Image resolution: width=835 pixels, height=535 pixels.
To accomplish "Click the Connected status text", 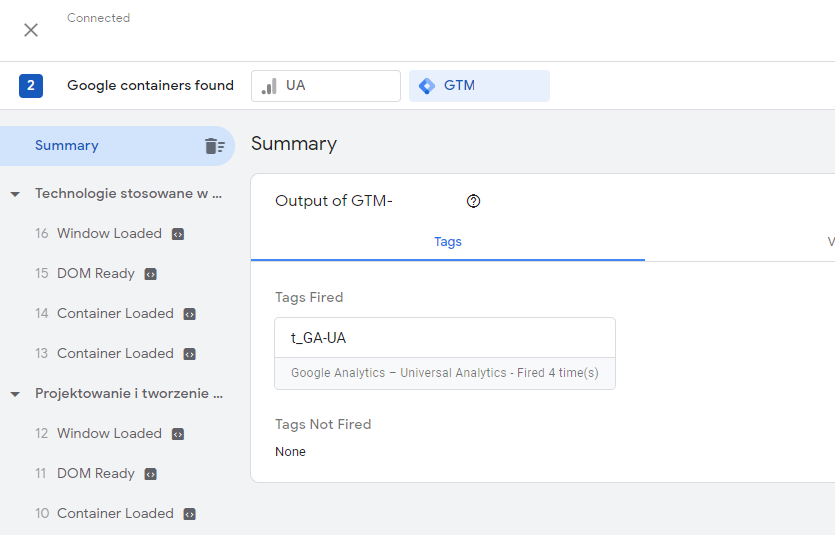I will [99, 18].
